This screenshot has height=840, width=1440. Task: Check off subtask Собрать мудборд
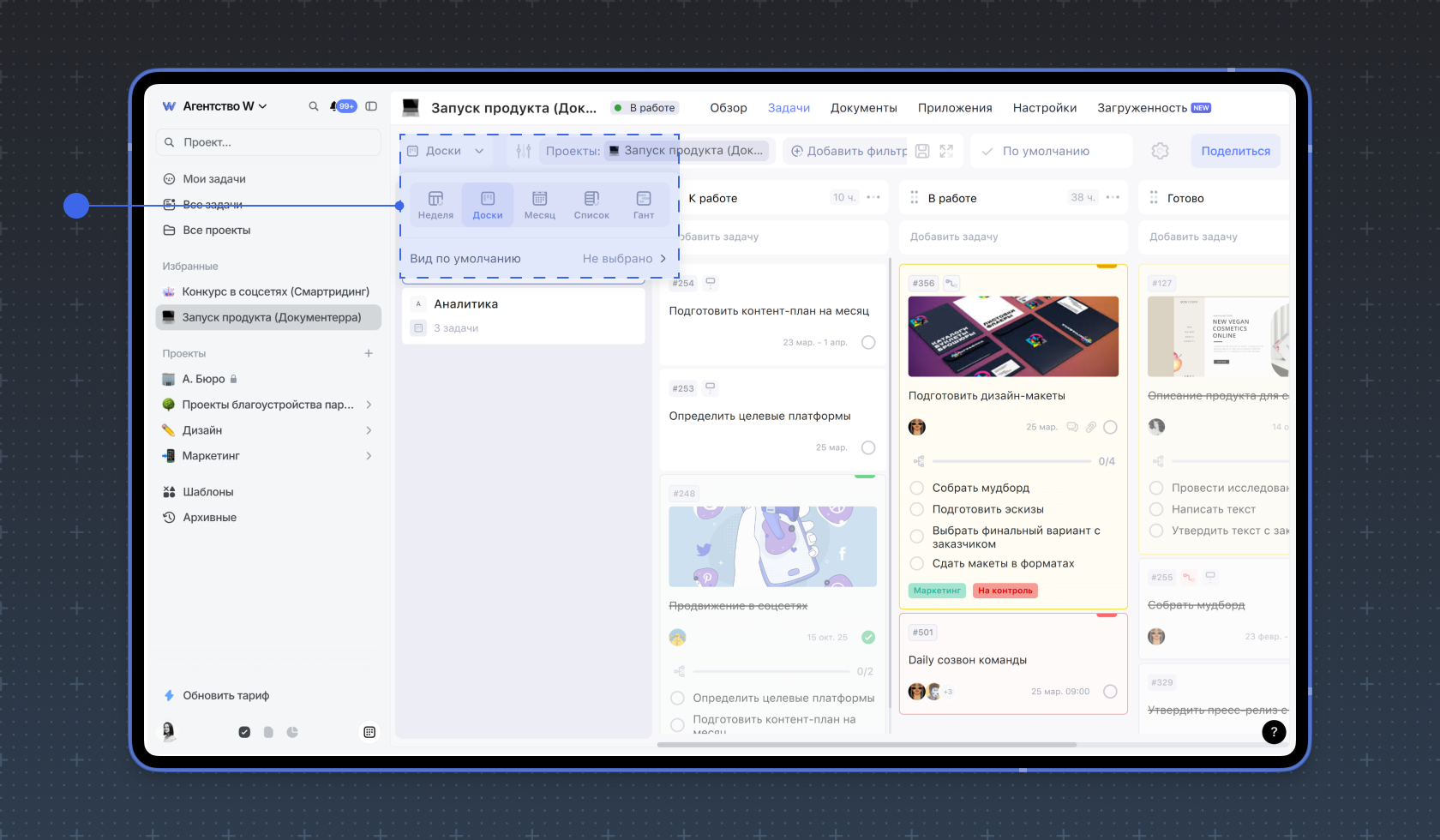pyautogui.click(x=916, y=488)
